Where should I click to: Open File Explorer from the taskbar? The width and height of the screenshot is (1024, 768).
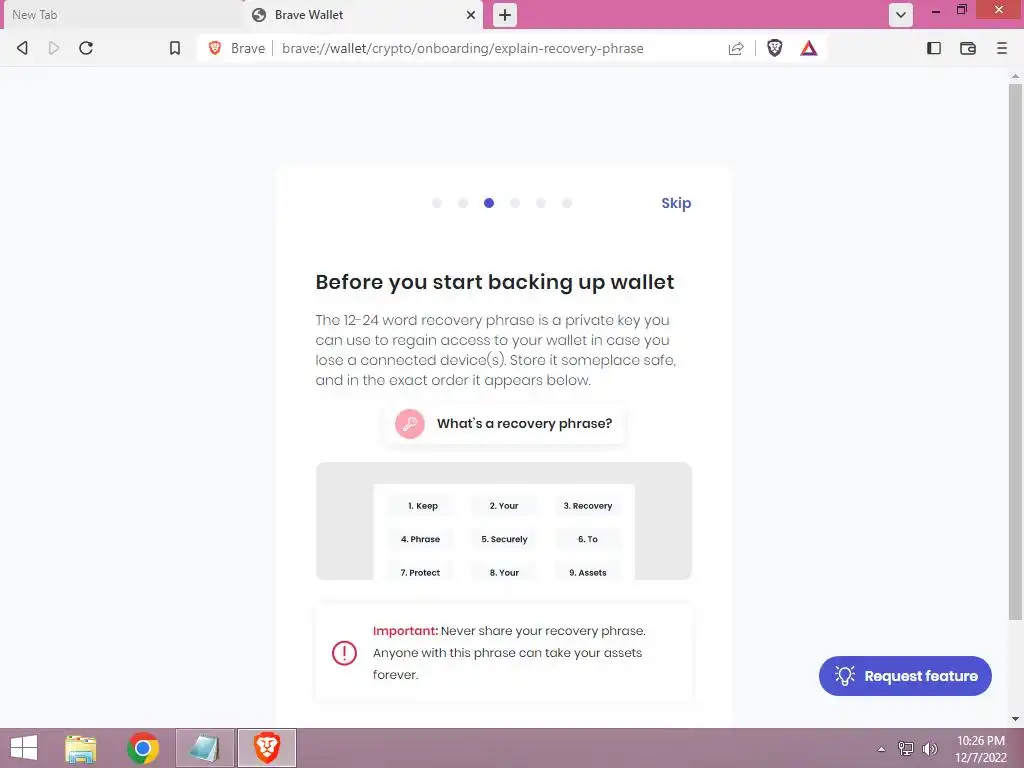click(x=80, y=748)
